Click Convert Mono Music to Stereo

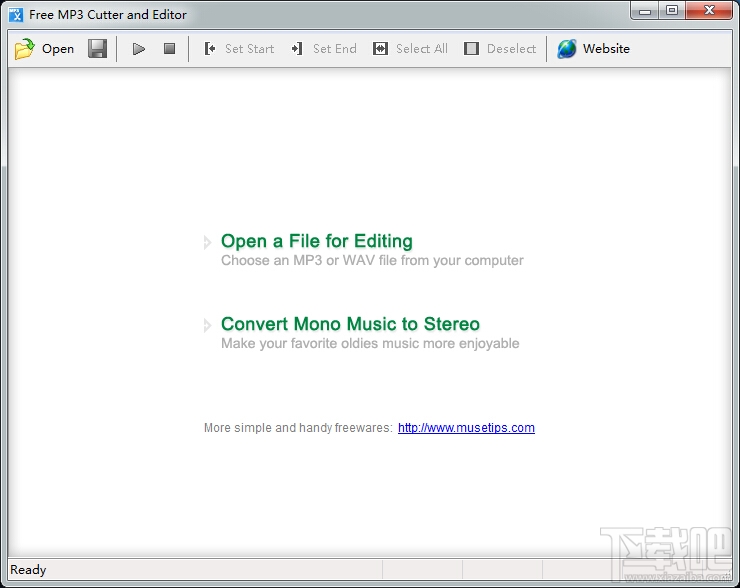tap(350, 324)
